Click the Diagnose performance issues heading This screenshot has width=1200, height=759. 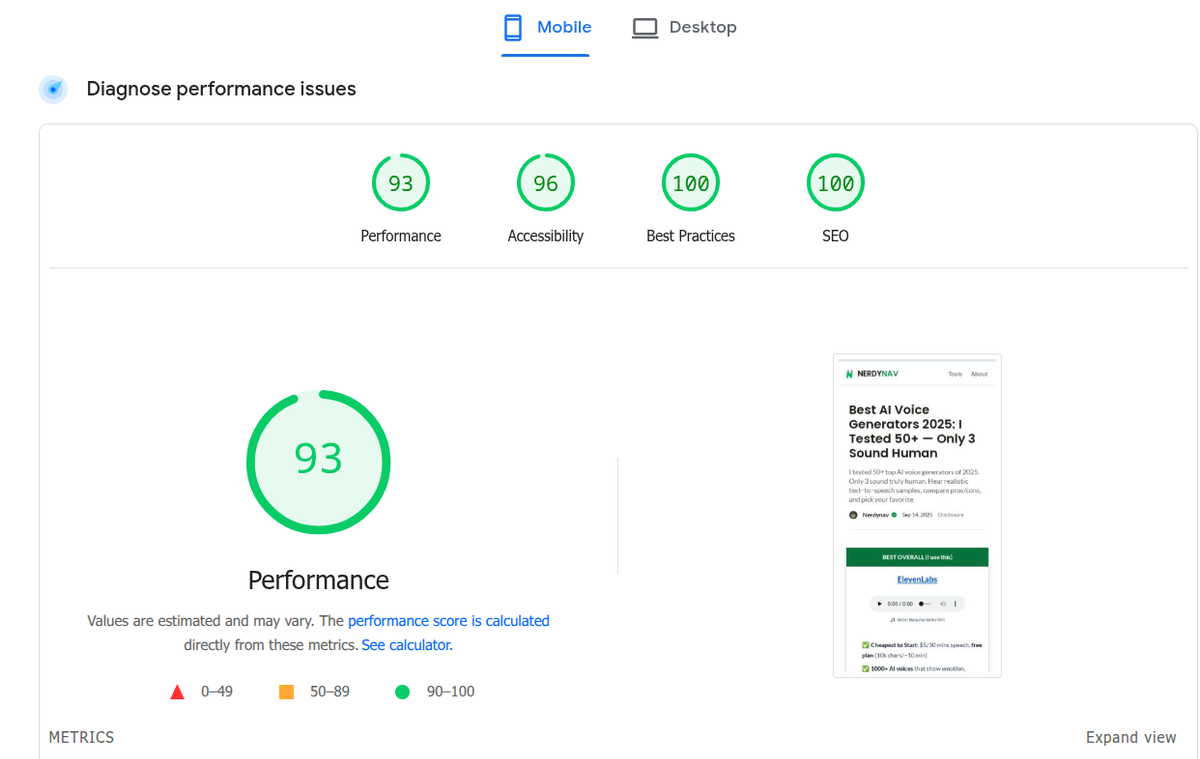pyautogui.click(x=221, y=89)
